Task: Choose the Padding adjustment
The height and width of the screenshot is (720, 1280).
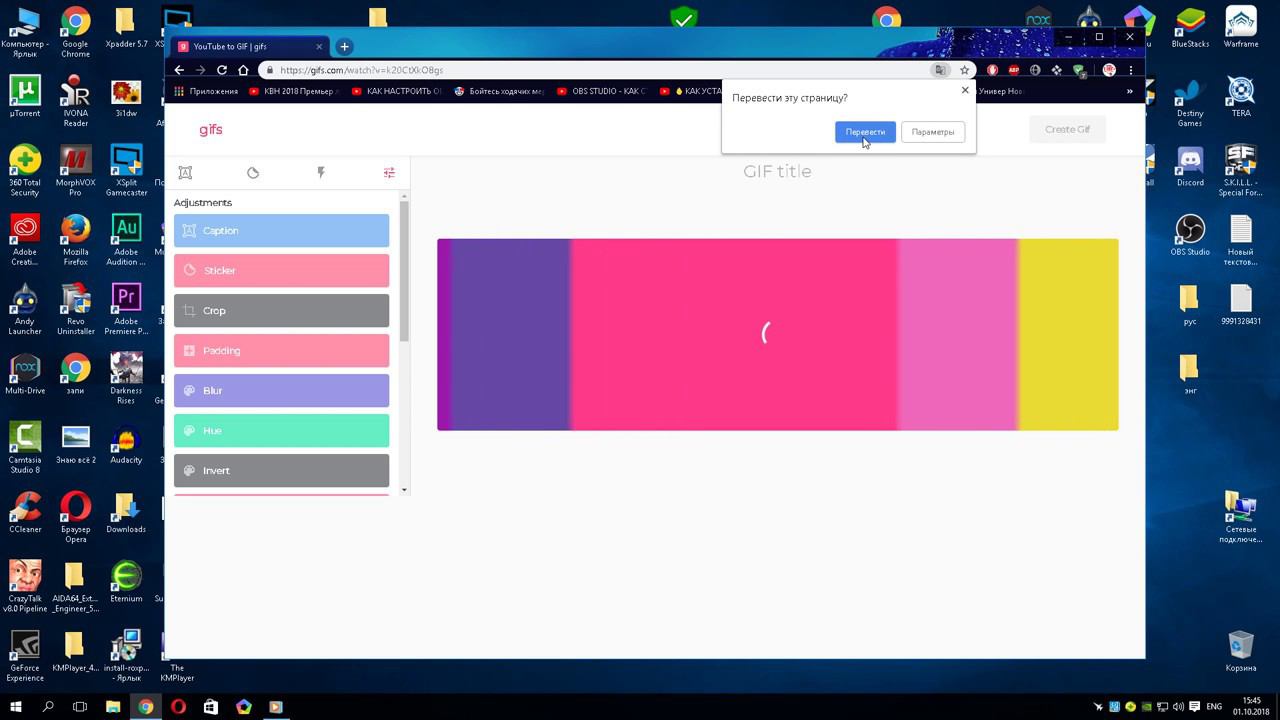Action: tap(281, 350)
